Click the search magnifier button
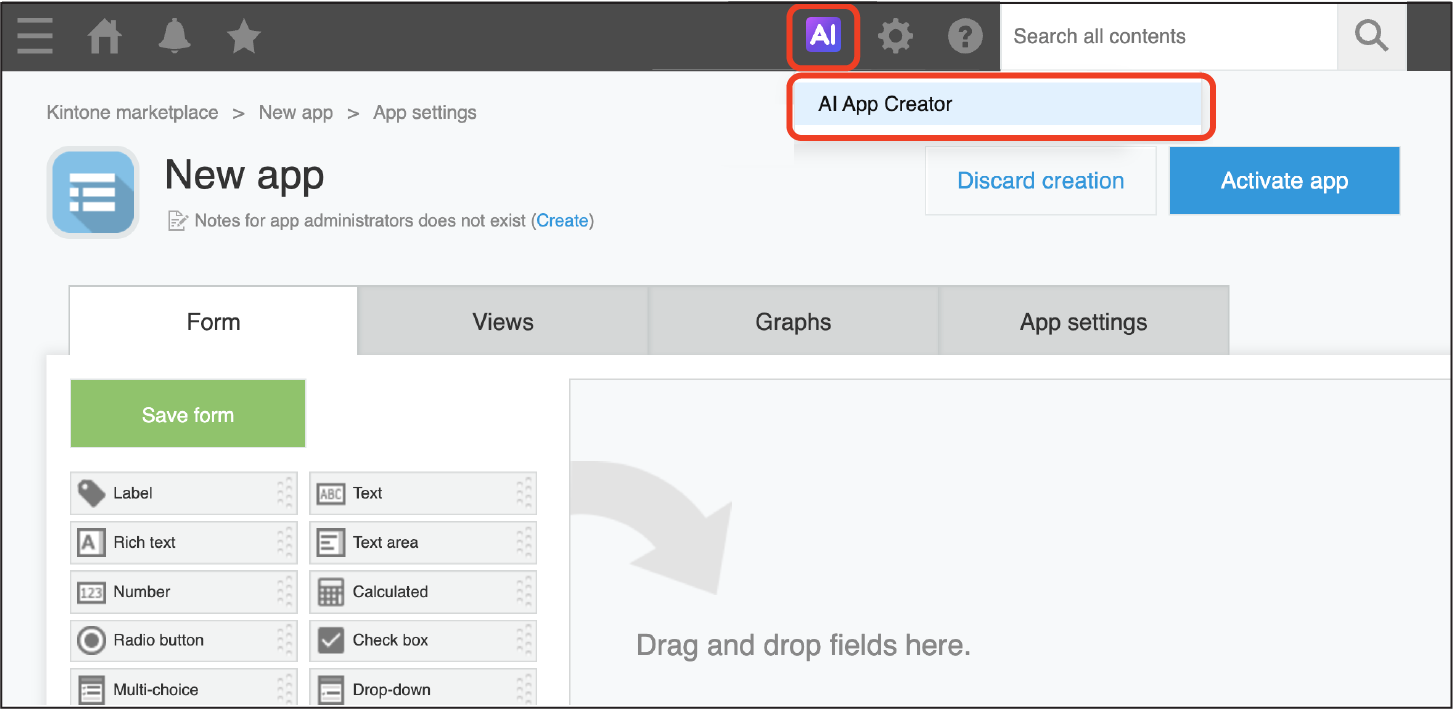Image resolution: width=1454 pixels, height=710 pixels. (x=1371, y=37)
